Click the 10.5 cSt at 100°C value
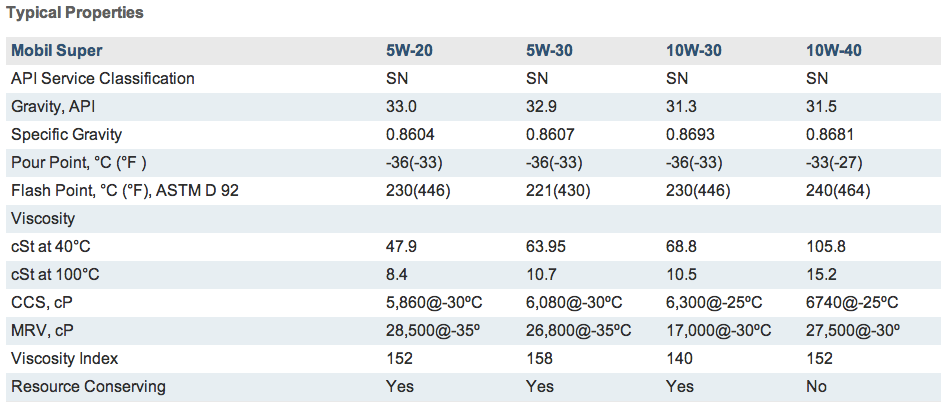 (681, 275)
